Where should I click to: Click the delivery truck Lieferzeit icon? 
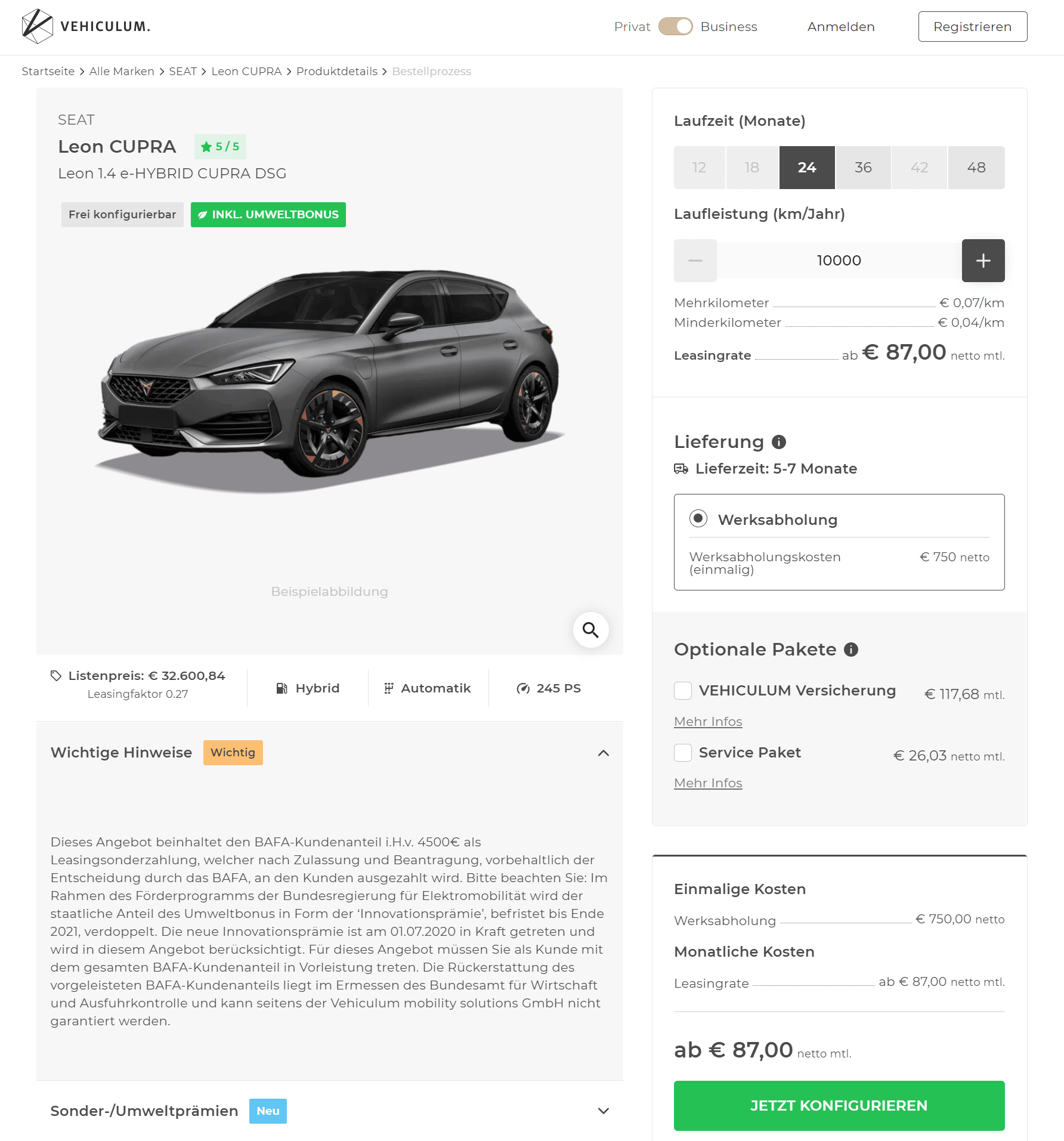(681, 469)
